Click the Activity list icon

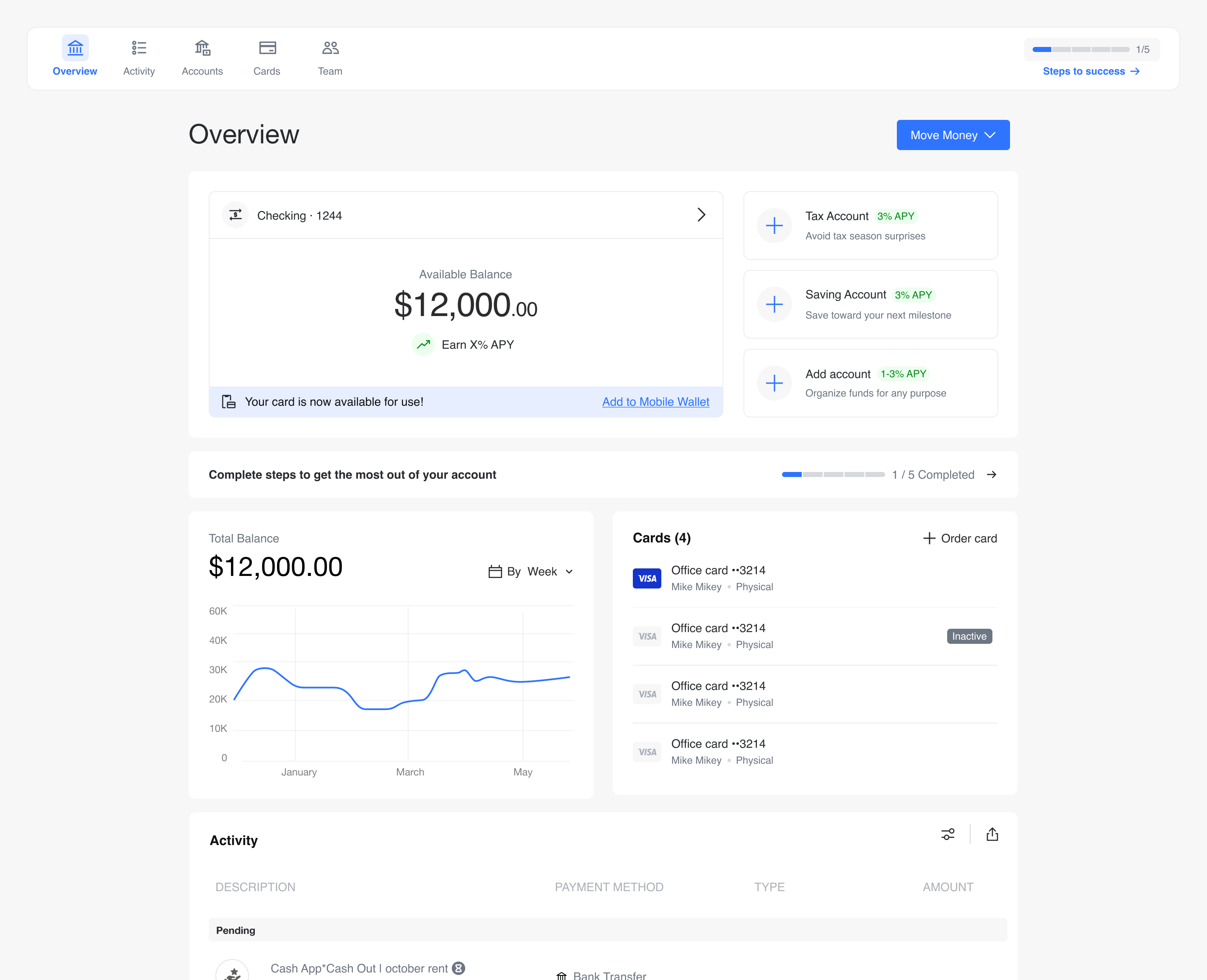tap(139, 48)
